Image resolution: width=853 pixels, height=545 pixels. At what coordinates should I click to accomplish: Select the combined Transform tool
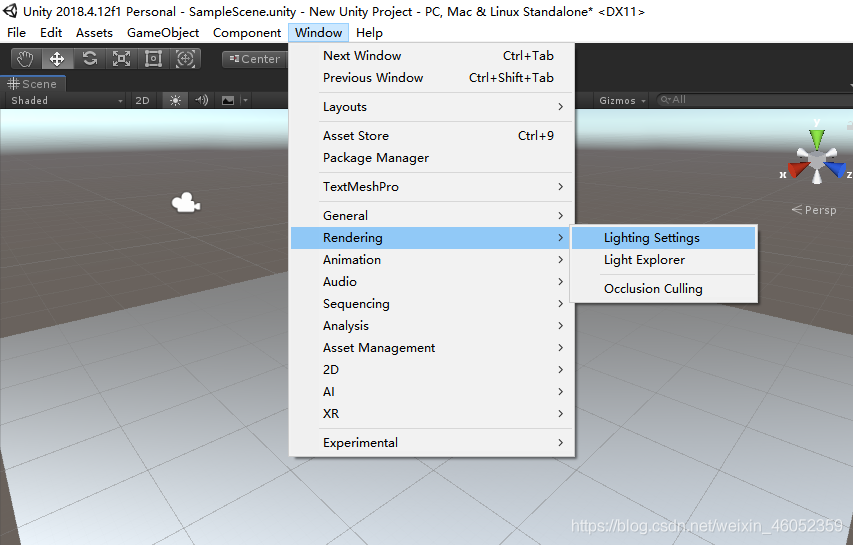point(185,59)
